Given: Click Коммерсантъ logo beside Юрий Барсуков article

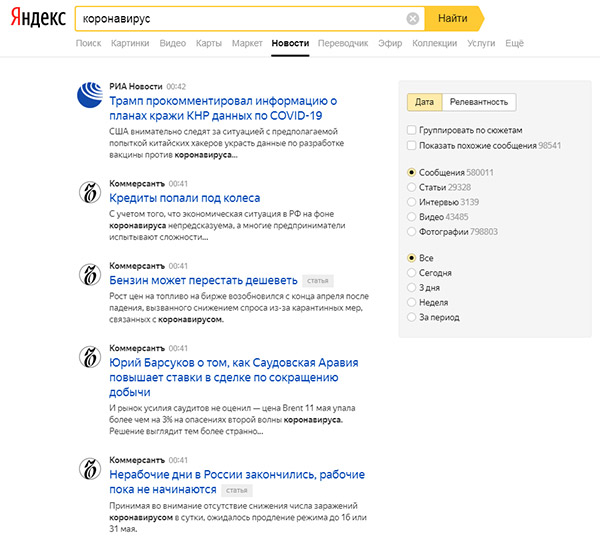Looking at the screenshot, I should click(90, 357).
